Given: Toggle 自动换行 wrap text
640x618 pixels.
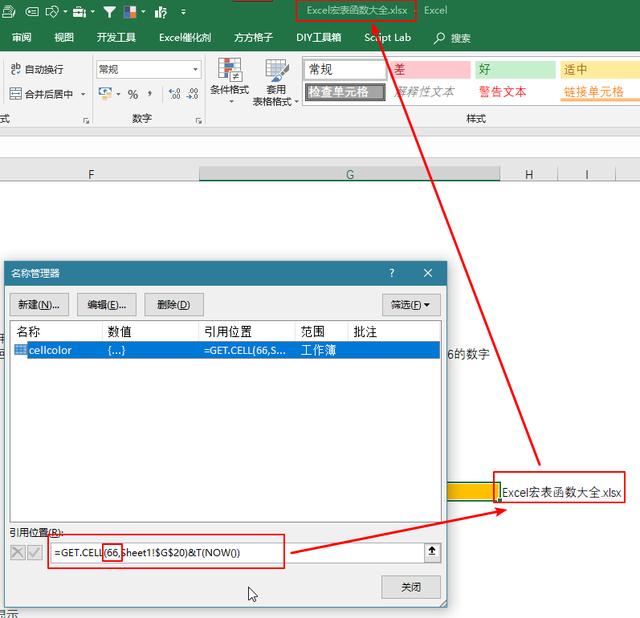Looking at the screenshot, I should [x=37, y=69].
